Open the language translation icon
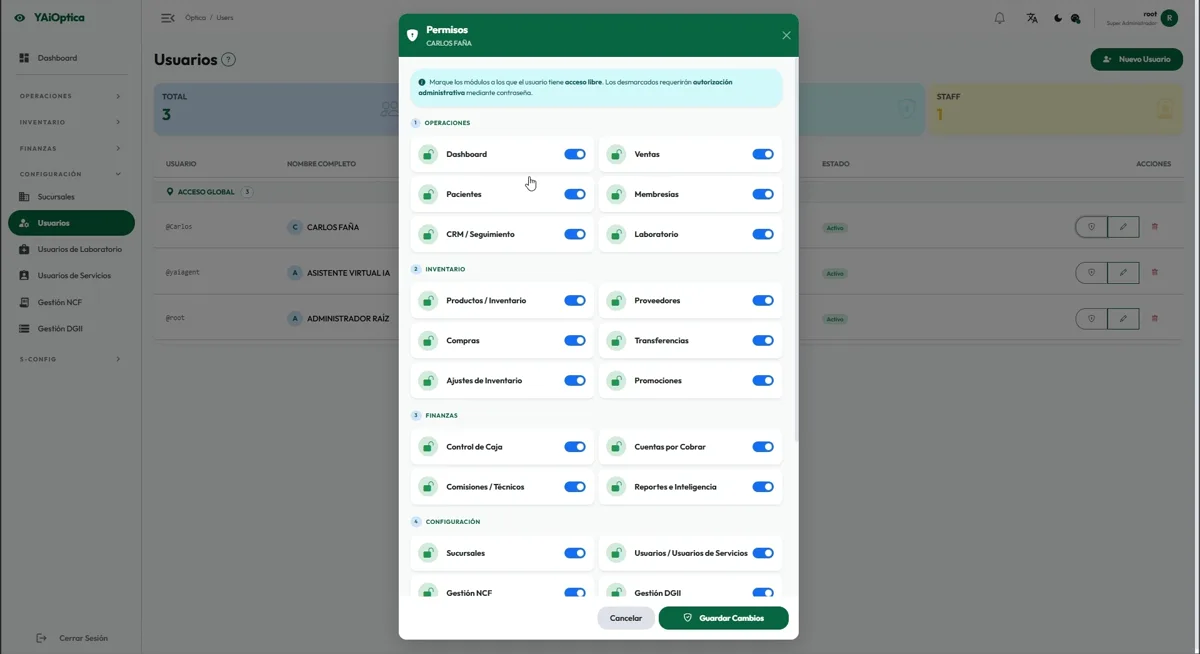Image resolution: width=1200 pixels, height=654 pixels. [x=1032, y=18]
